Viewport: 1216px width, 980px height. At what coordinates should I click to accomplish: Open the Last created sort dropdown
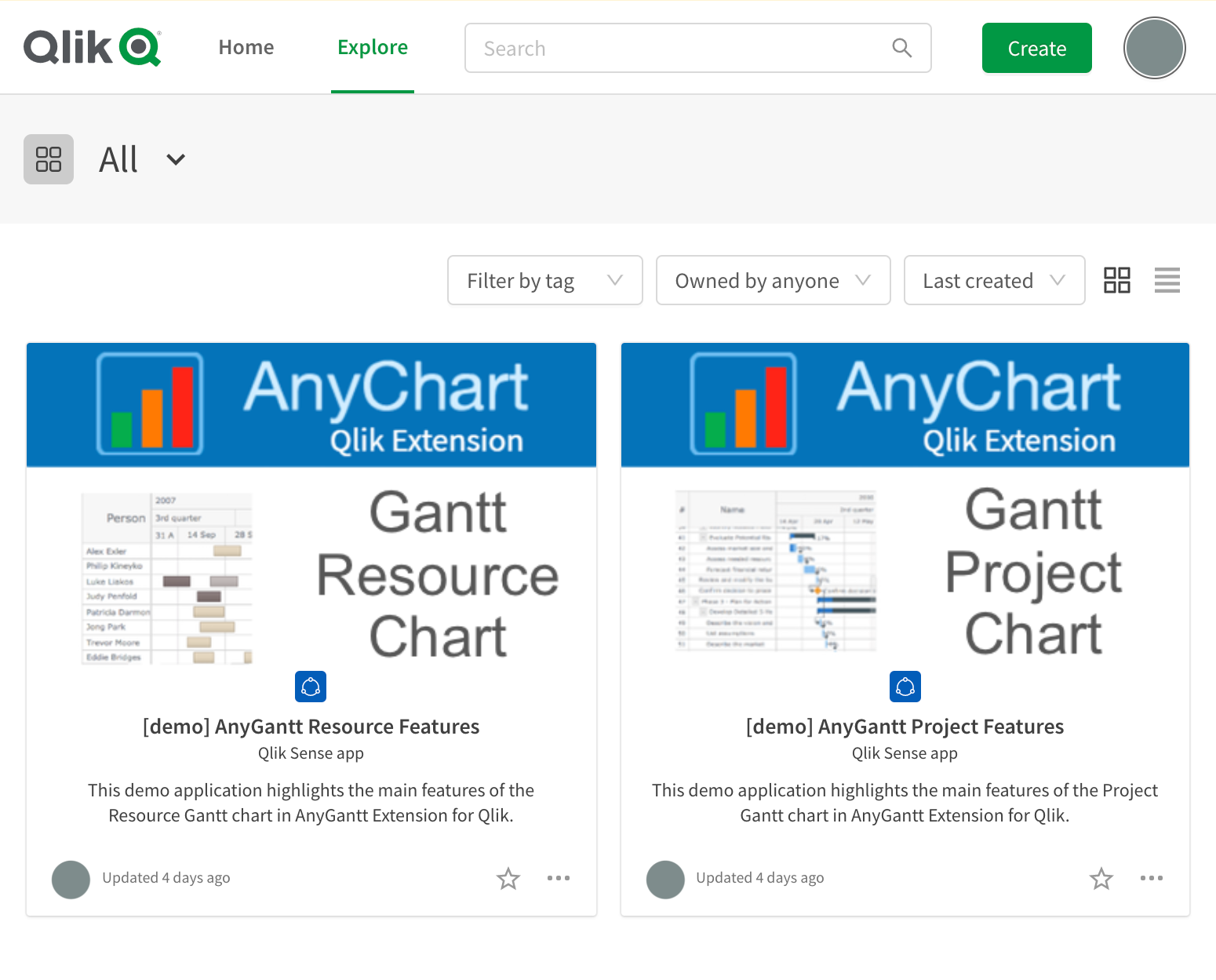click(994, 280)
